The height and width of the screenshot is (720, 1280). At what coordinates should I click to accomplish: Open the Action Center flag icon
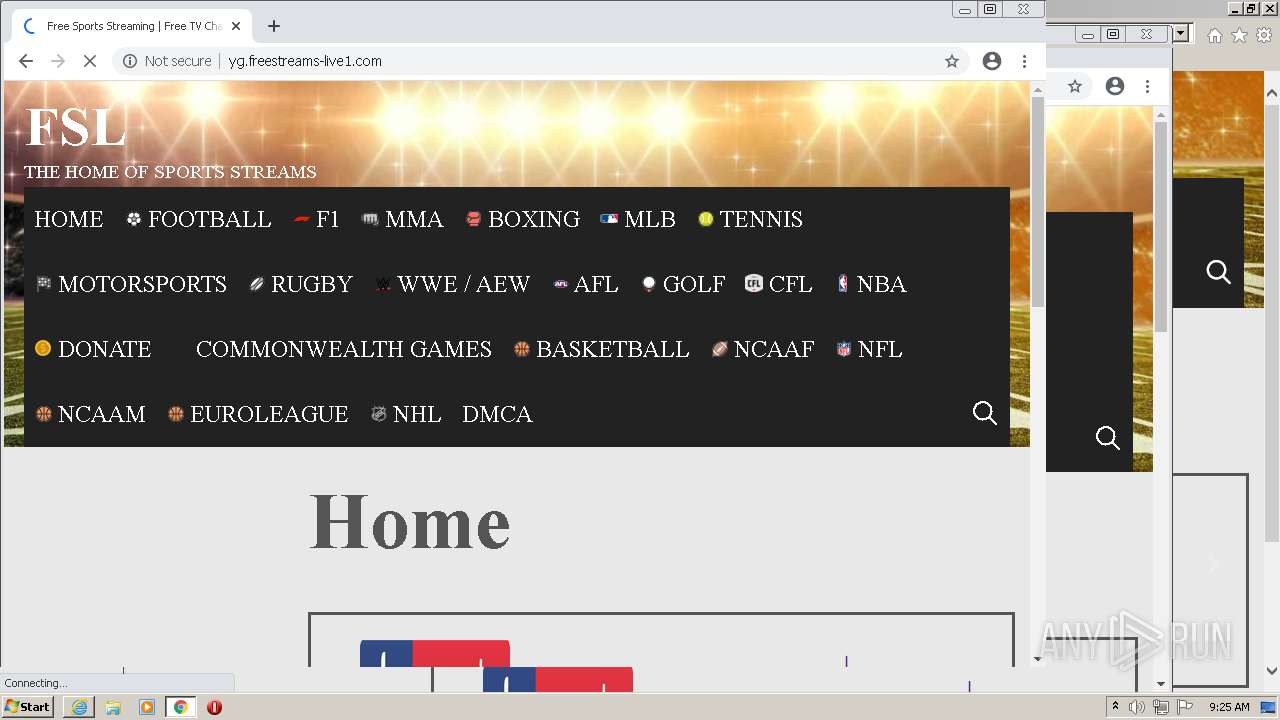pyautogui.click(x=1183, y=707)
